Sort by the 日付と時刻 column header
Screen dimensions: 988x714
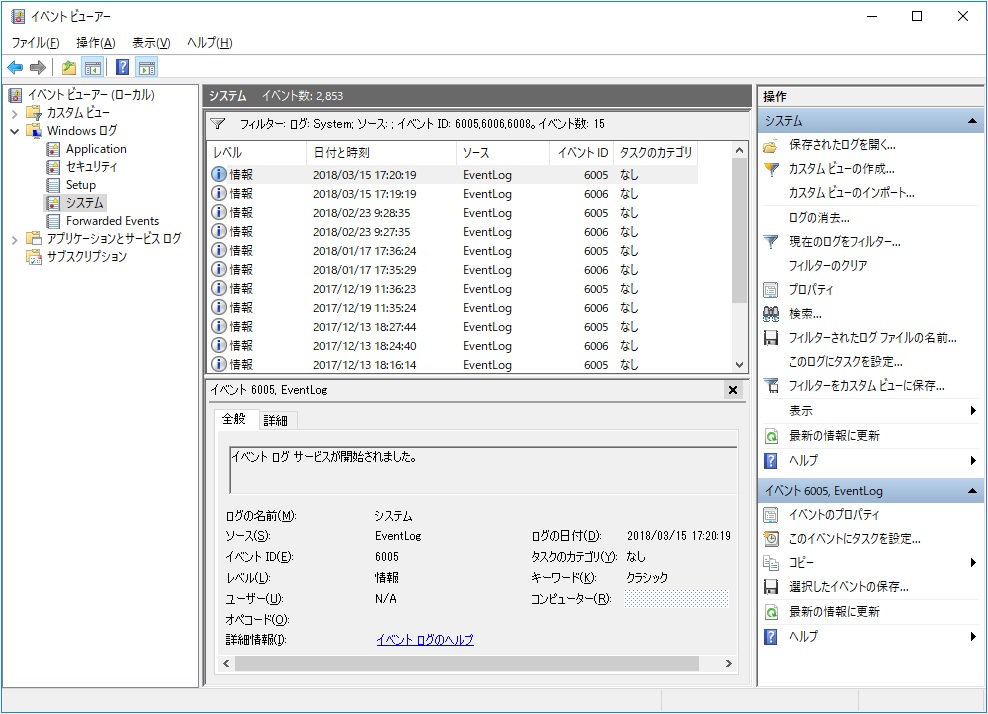[381, 153]
